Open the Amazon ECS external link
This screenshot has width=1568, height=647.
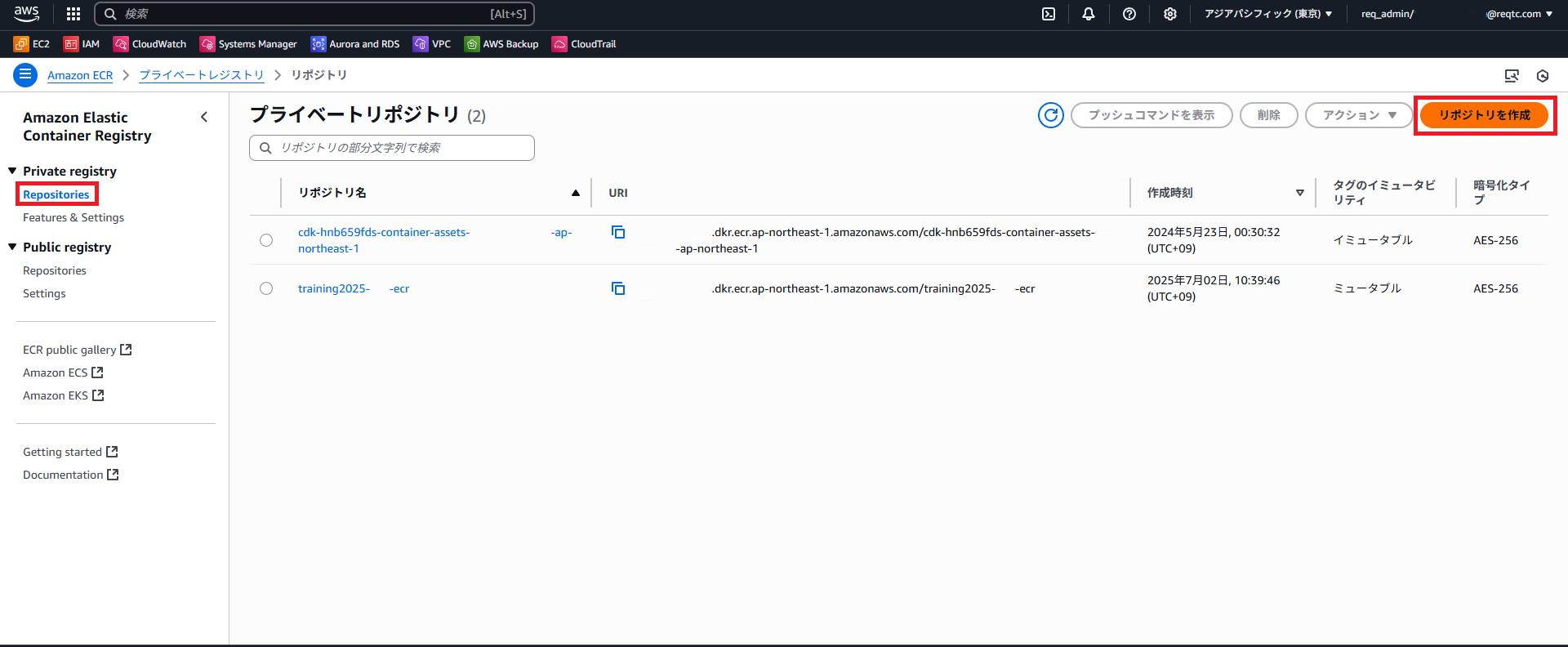pyautogui.click(x=63, y=373)
